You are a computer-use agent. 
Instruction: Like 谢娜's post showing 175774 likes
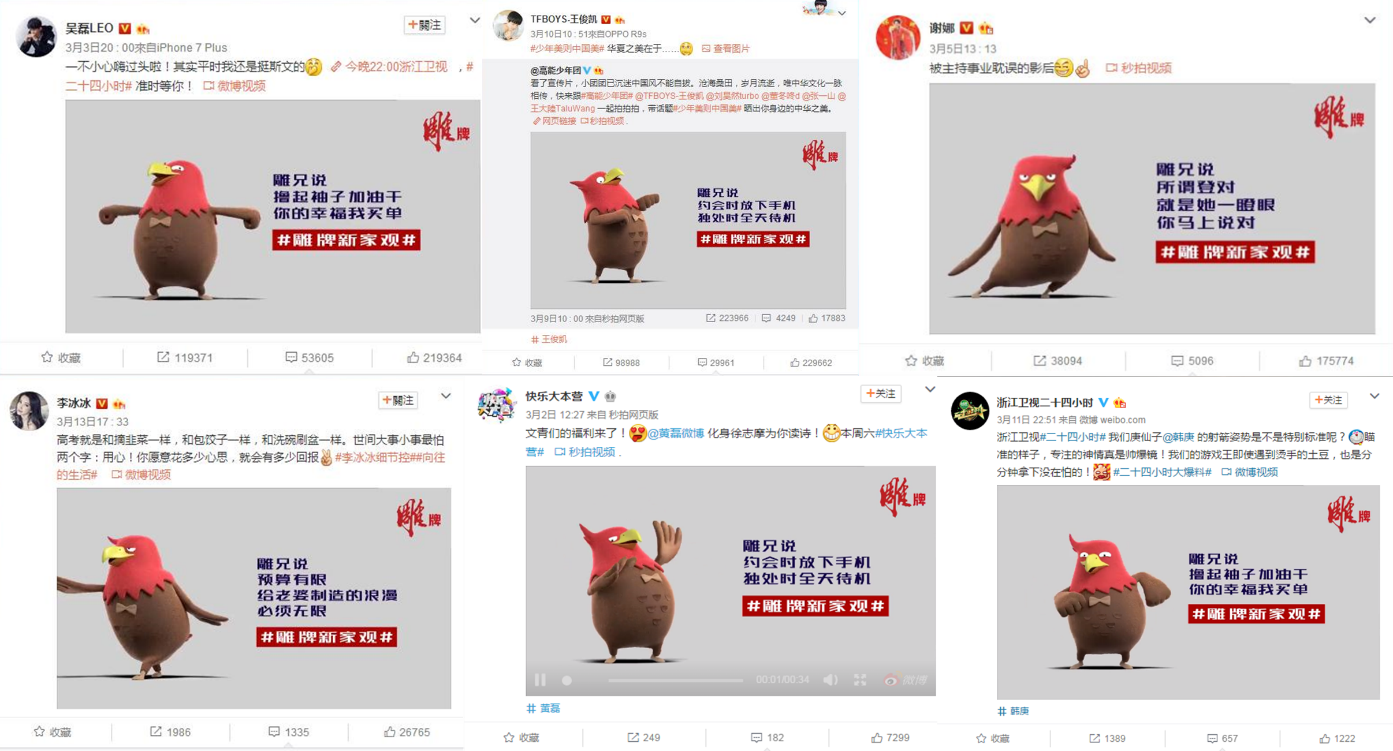(x=1327, y=360)
